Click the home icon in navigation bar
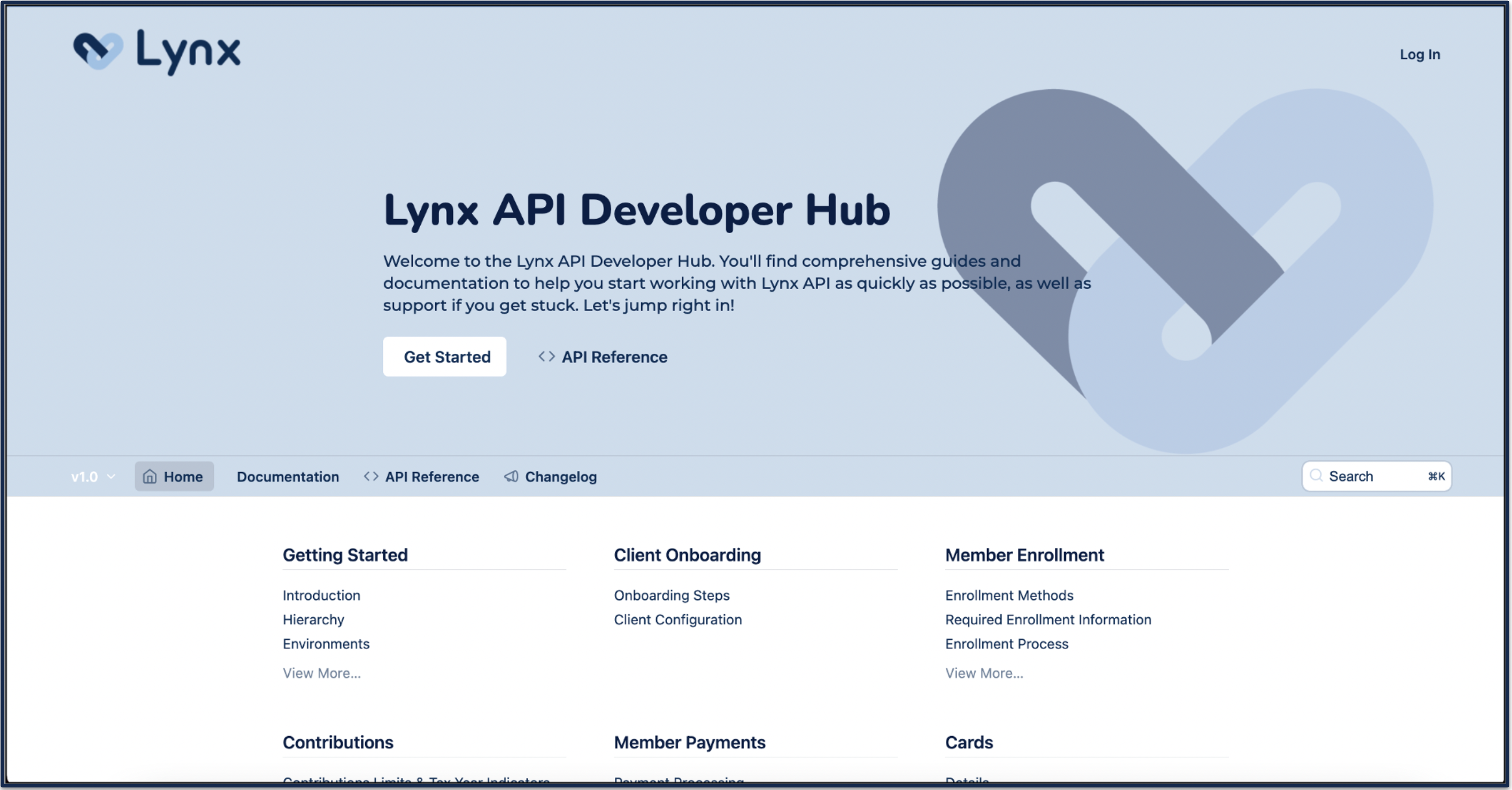This screenshot has width=1512, height=790. (x=150, y=476)
